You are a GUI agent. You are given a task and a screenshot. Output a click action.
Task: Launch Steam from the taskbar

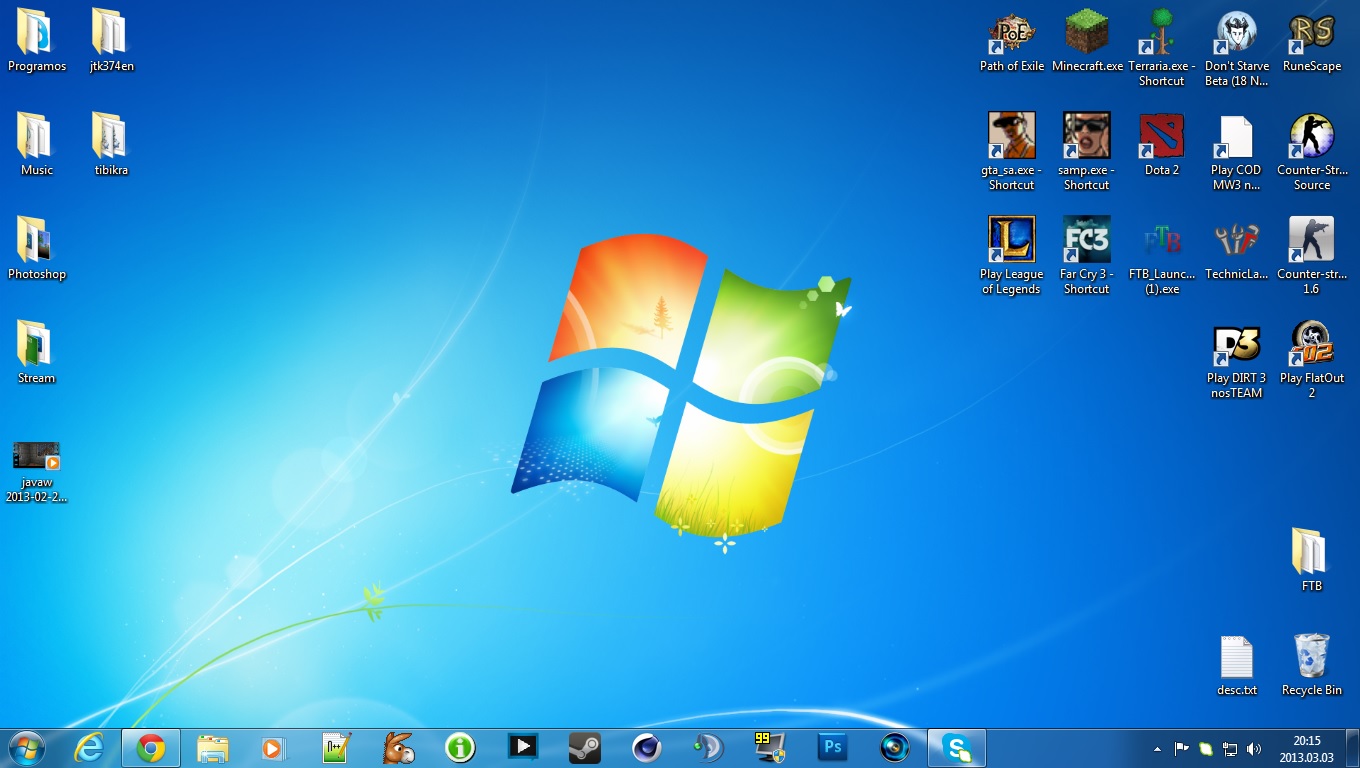[x=584, y=748]
